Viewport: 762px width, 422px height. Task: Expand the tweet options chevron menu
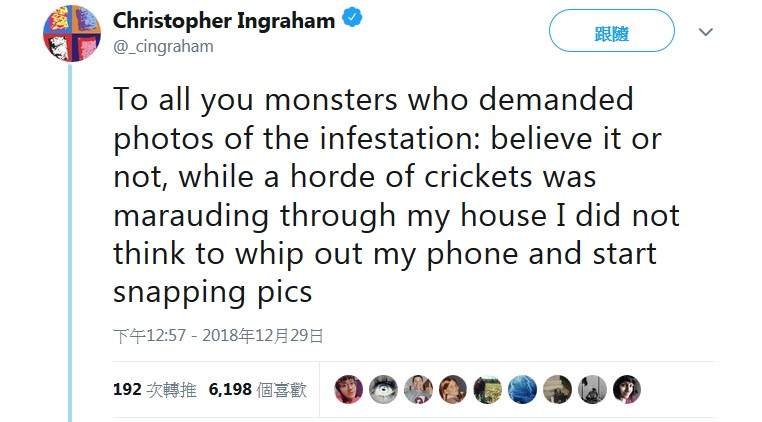[x=706, y=32]
